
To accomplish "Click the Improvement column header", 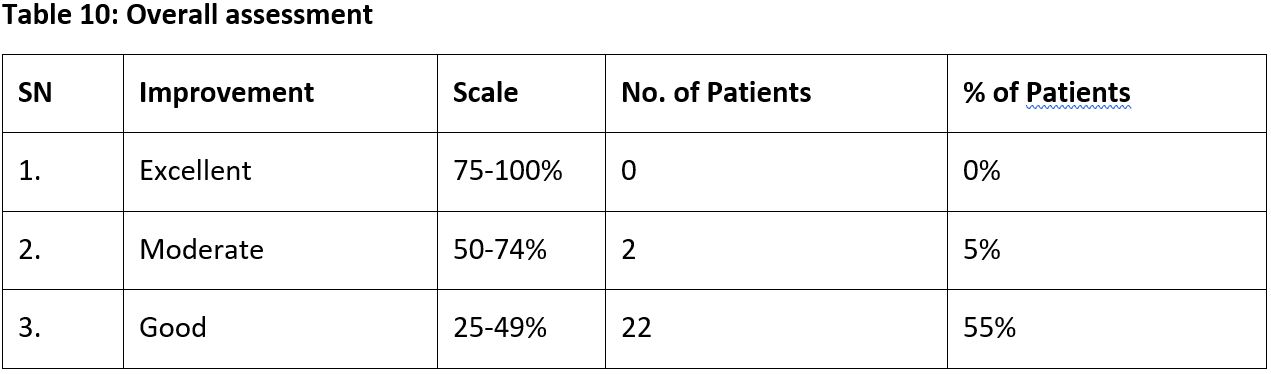I will point(280,93).
